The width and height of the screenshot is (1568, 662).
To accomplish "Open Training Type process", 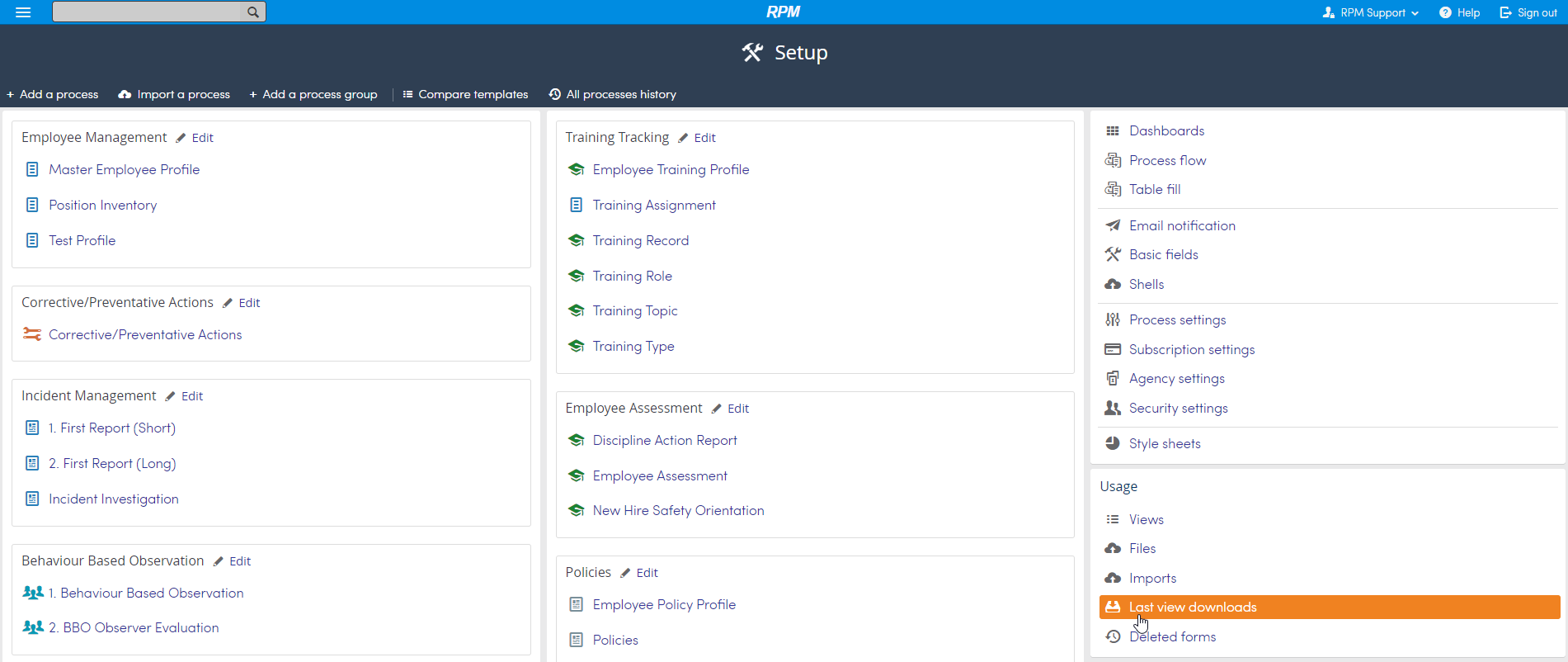I will click(x=633, y=346).
